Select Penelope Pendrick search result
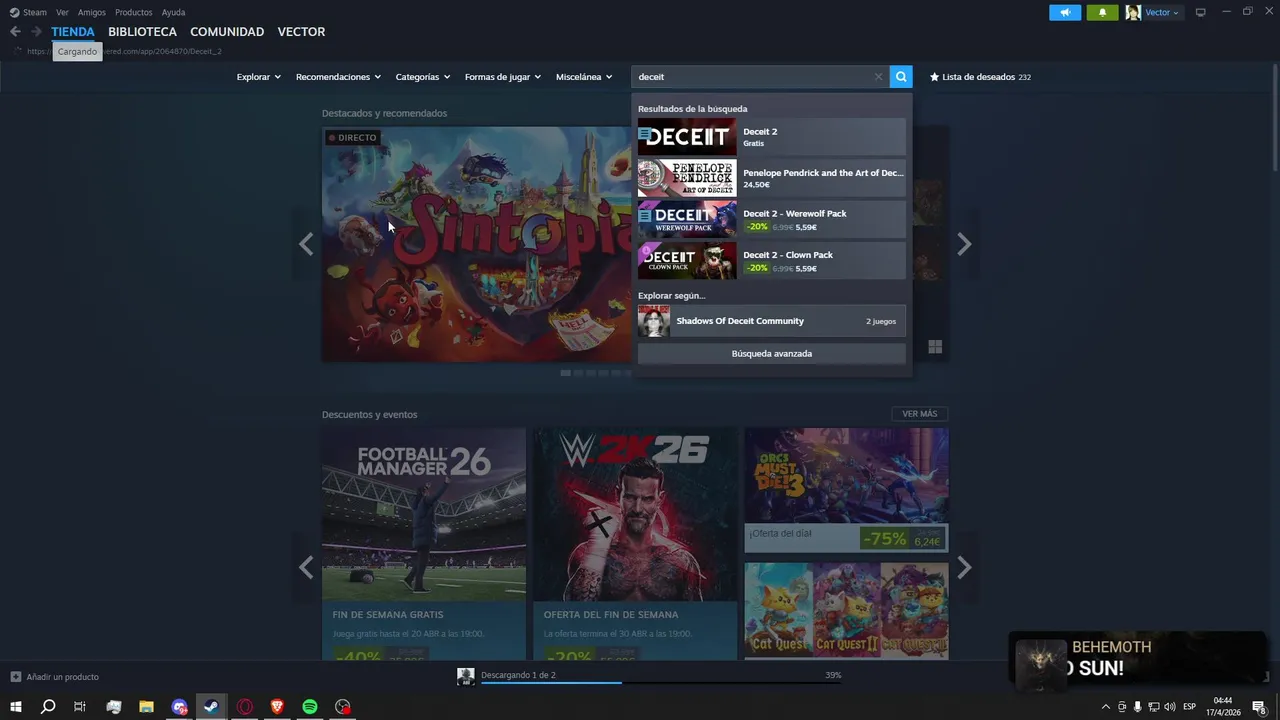 (772, 178)
